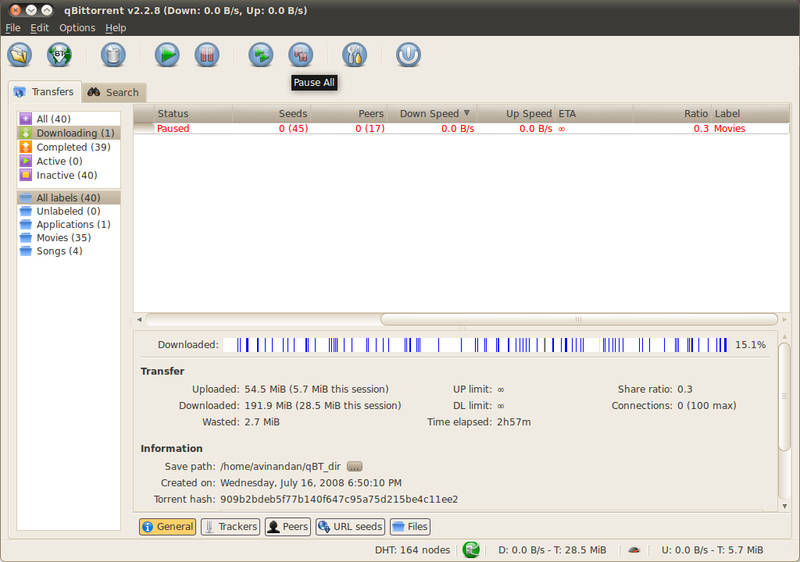The image size is (800, 562).
Task: Switch to Search tab
Action: (x=114, y=92)
